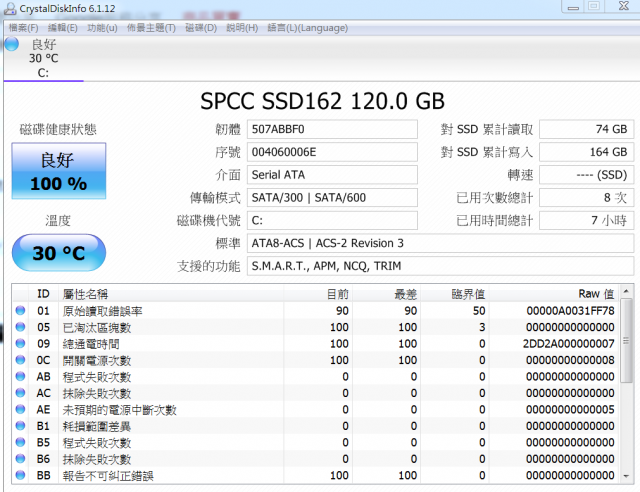This screenshot has height=492, width=640.
Task: Open the 磁碟(D) menu
Action: (x=201, y=28)
